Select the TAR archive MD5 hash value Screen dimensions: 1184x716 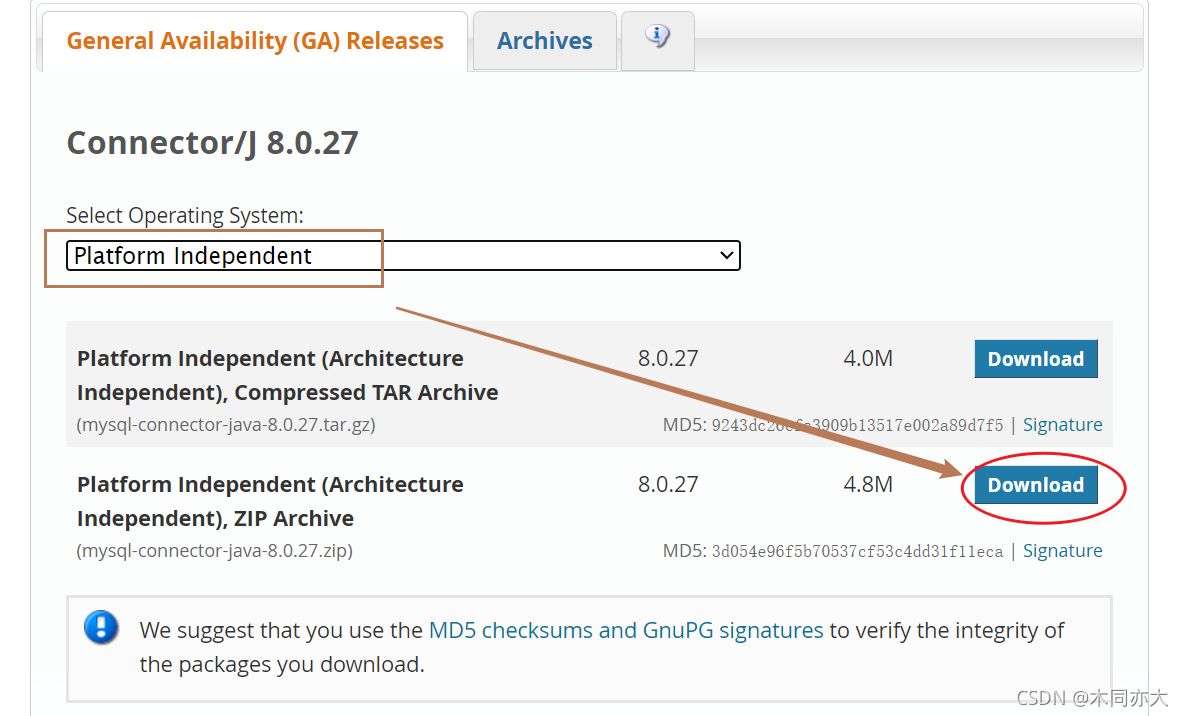coord(857,425)
